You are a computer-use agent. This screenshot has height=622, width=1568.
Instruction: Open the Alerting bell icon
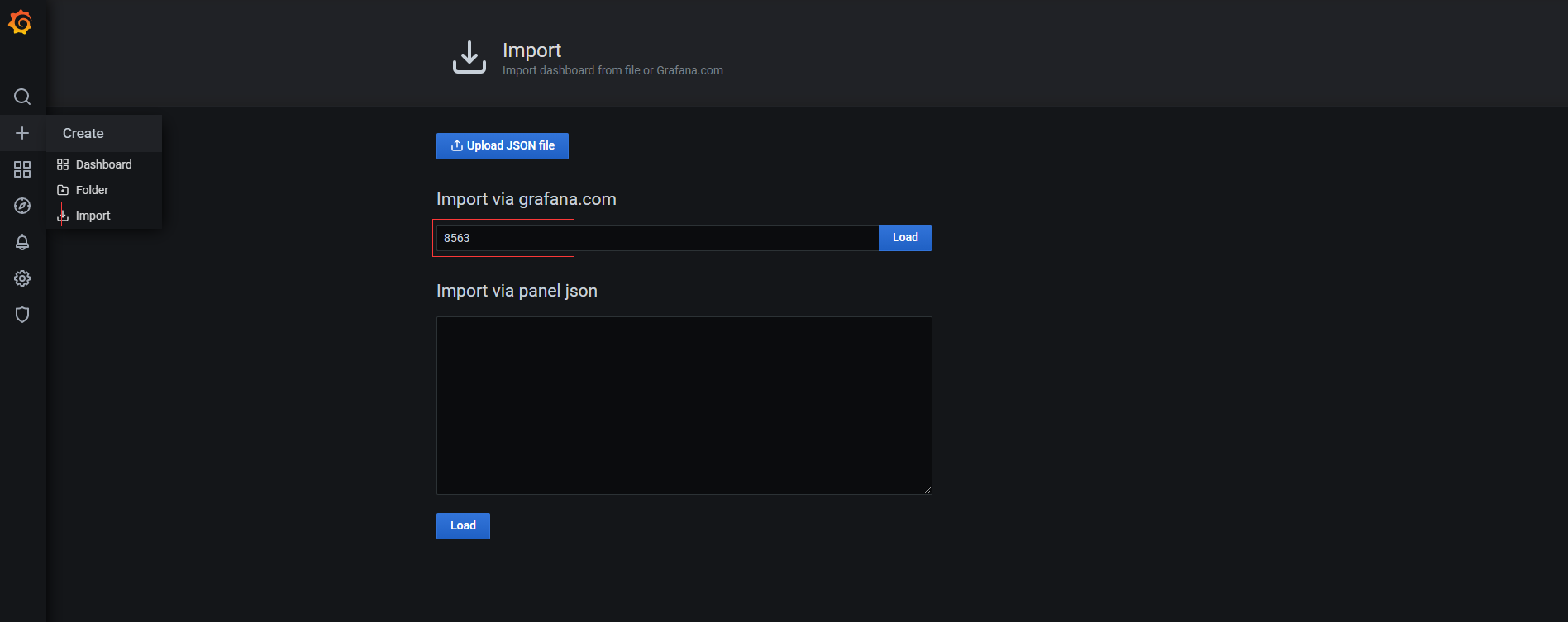[22, 242]
